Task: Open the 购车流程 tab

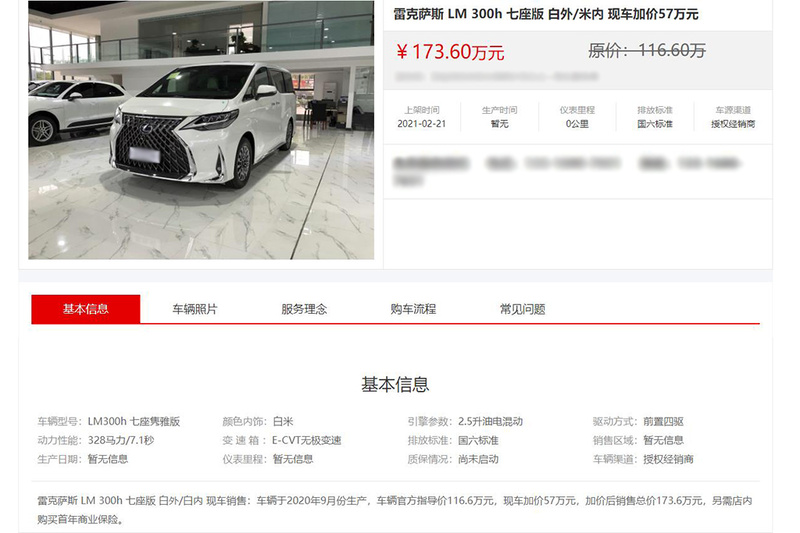Action: tap(413, 309)
